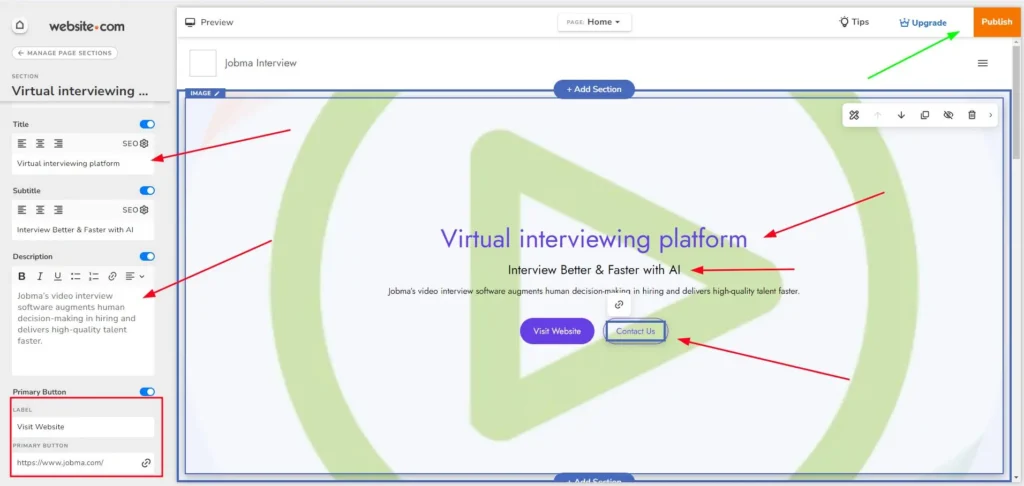The image size is (1024, 486).
Task: Click Manage Page Sections back button
Action: point(65,53)
